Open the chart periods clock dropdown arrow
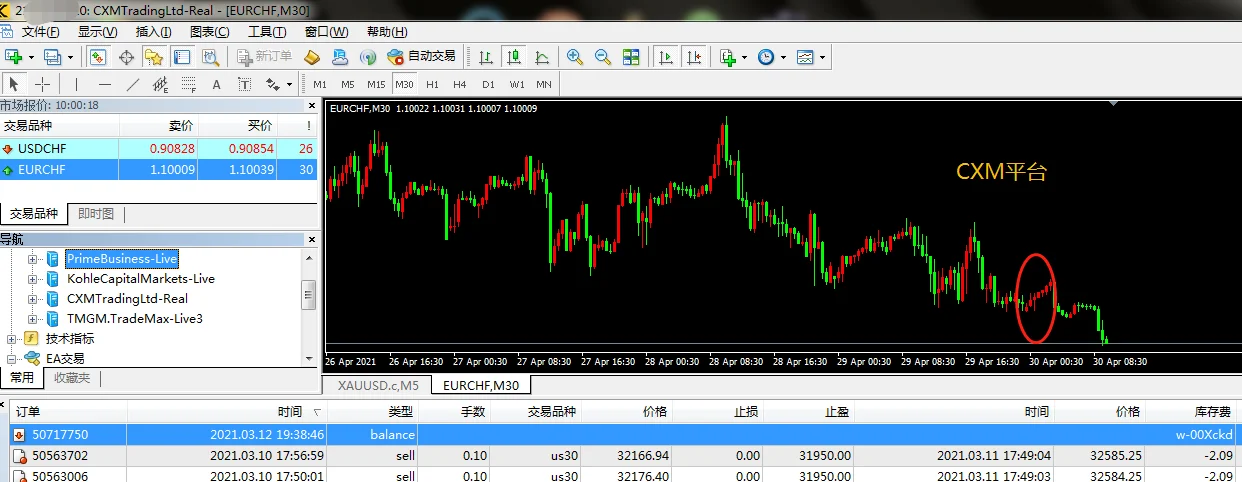 [783, 57]
